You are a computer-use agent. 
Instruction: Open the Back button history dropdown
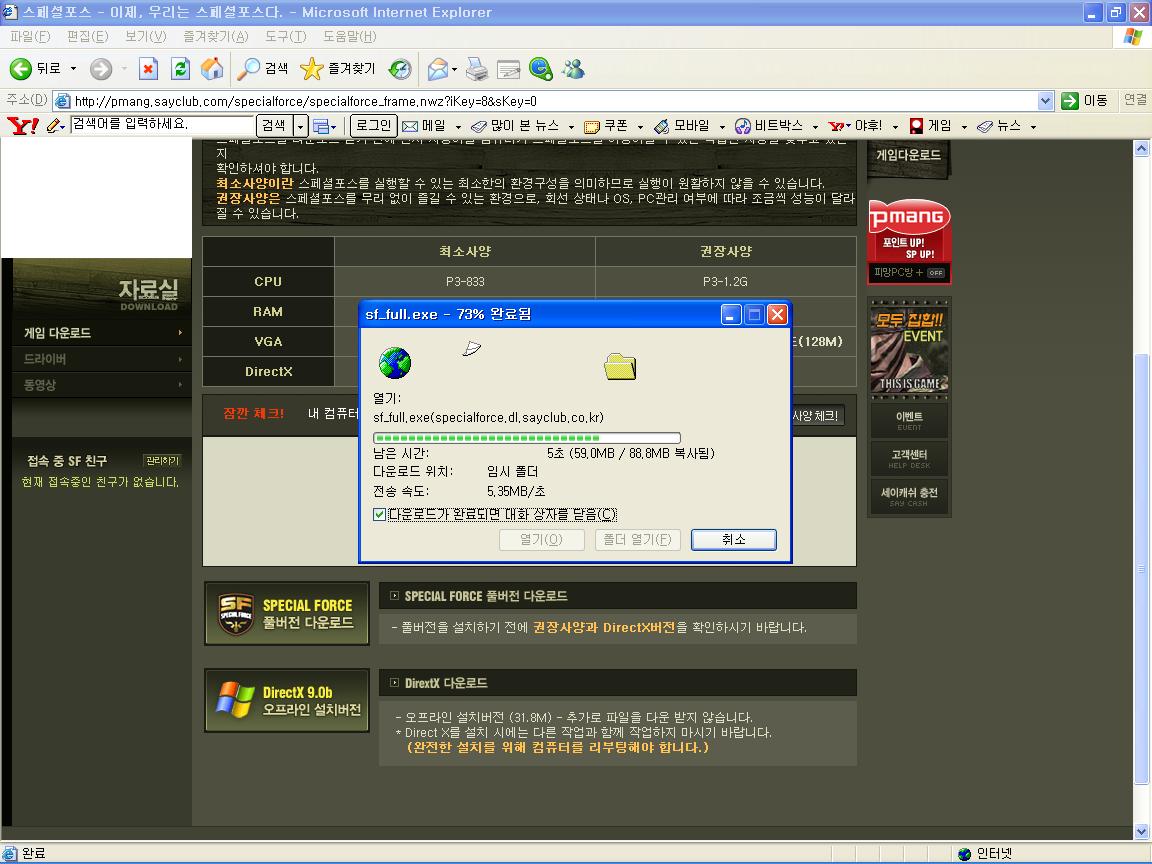73,69
